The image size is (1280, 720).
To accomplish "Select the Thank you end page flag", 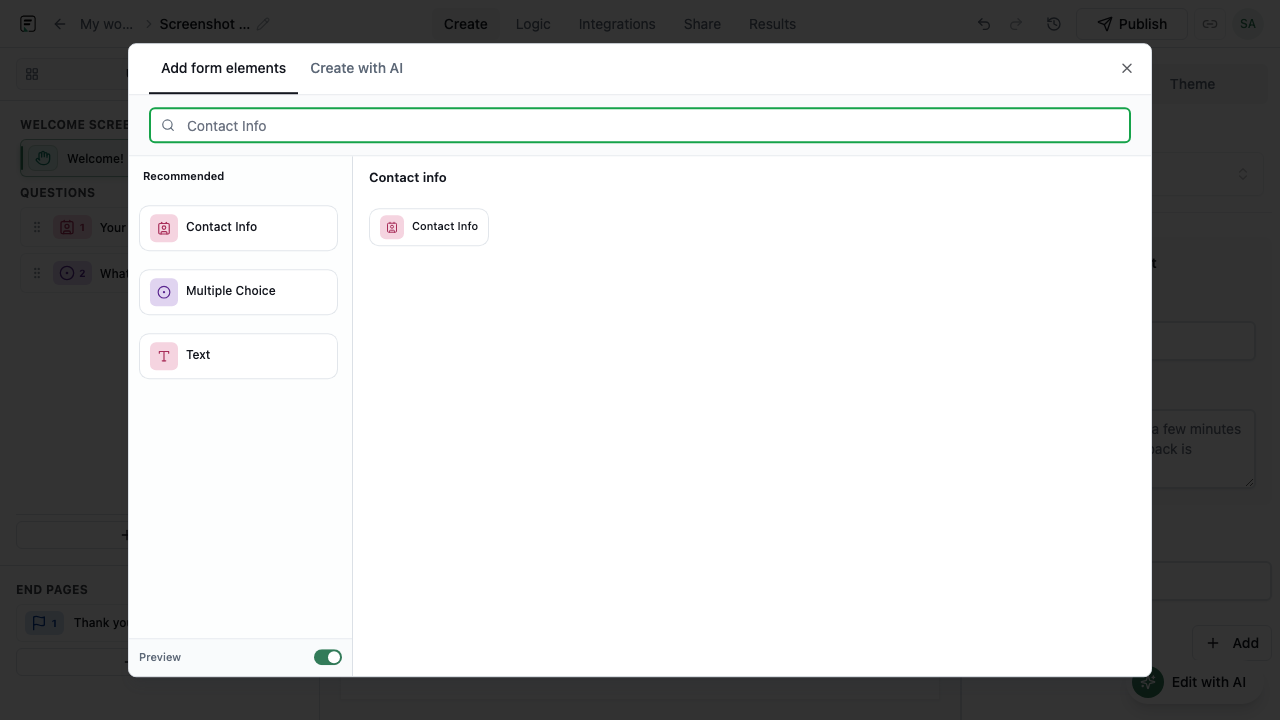I will pos(45,623).
